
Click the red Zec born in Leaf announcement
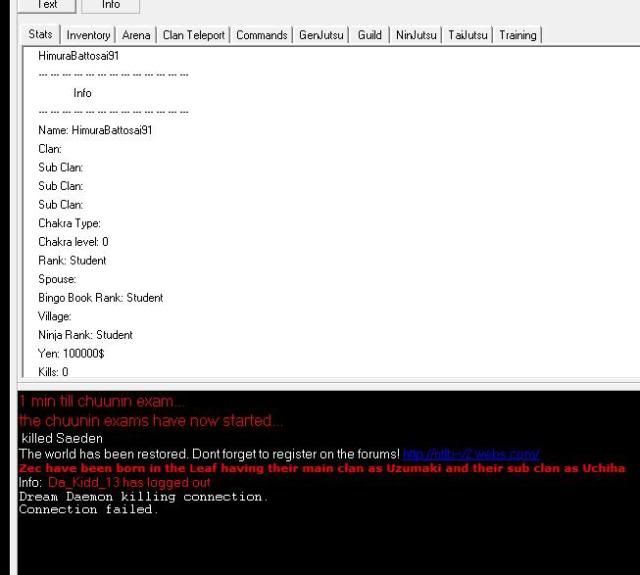[x=322, y=468]
